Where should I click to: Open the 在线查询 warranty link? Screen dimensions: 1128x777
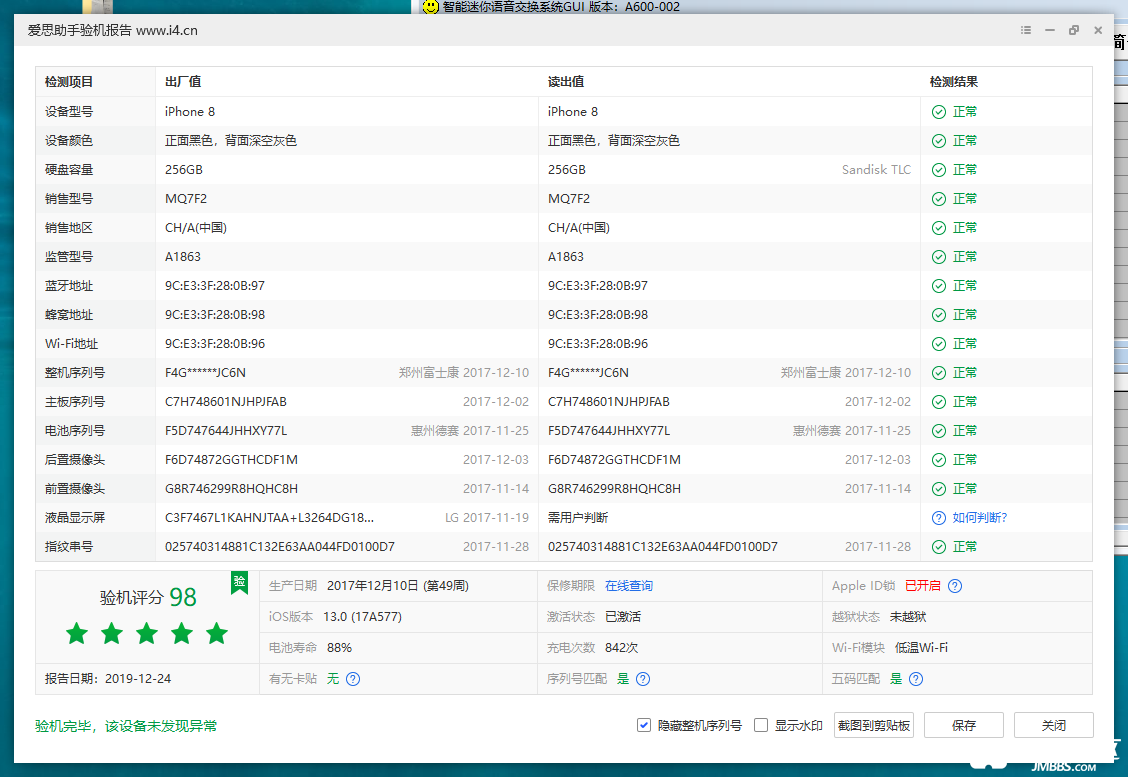pos(629,586)
